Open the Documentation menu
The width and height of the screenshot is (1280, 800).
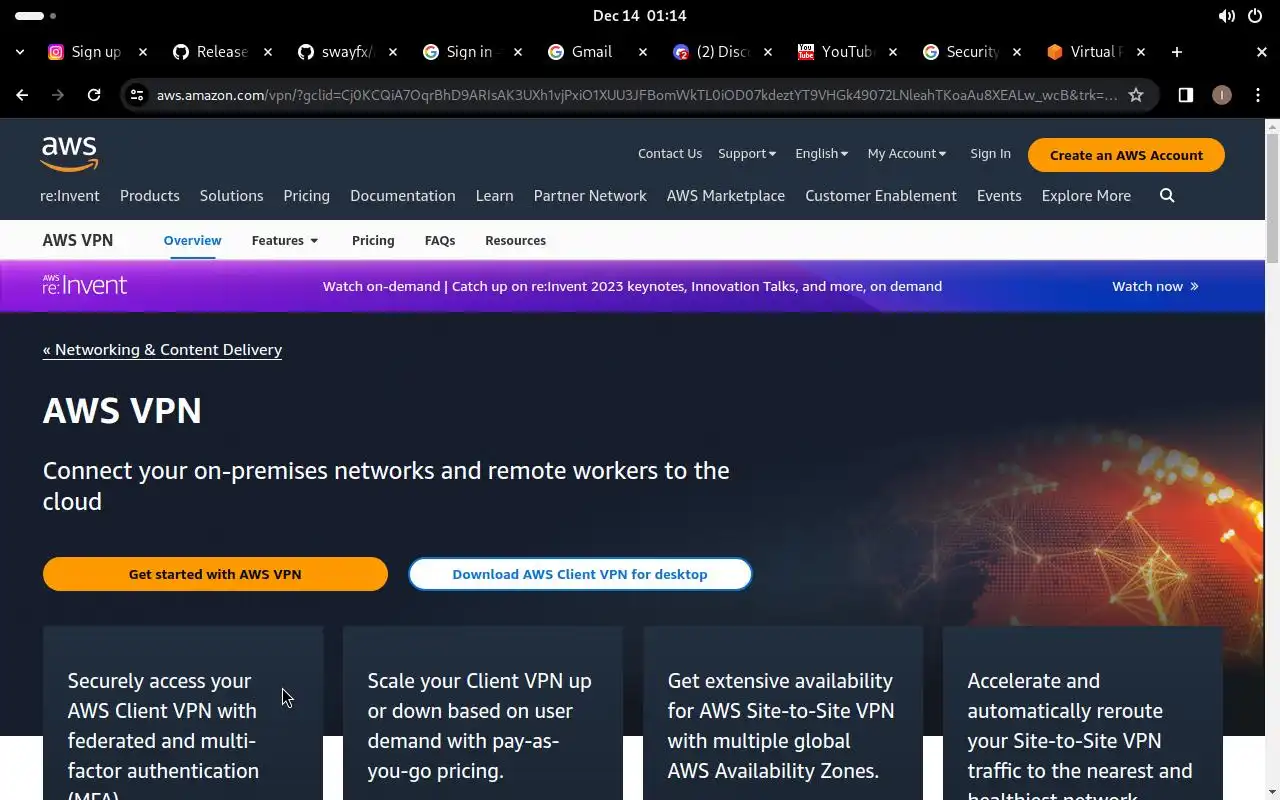point(403,196)
